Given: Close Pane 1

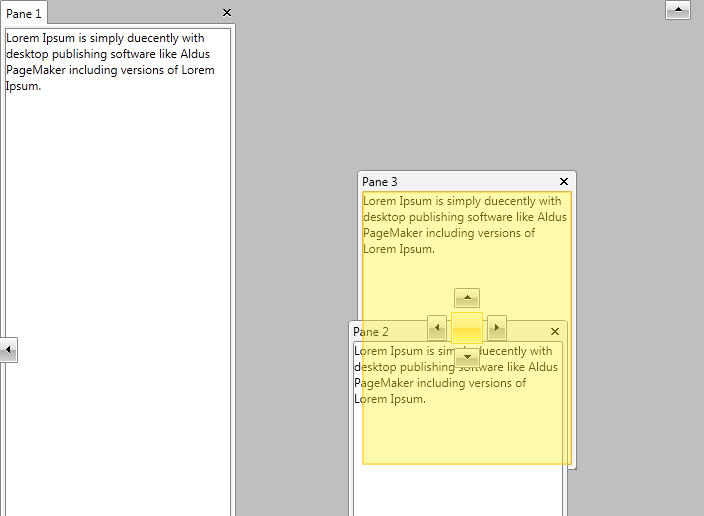Looking at the screenshot, I should (227, 13).
